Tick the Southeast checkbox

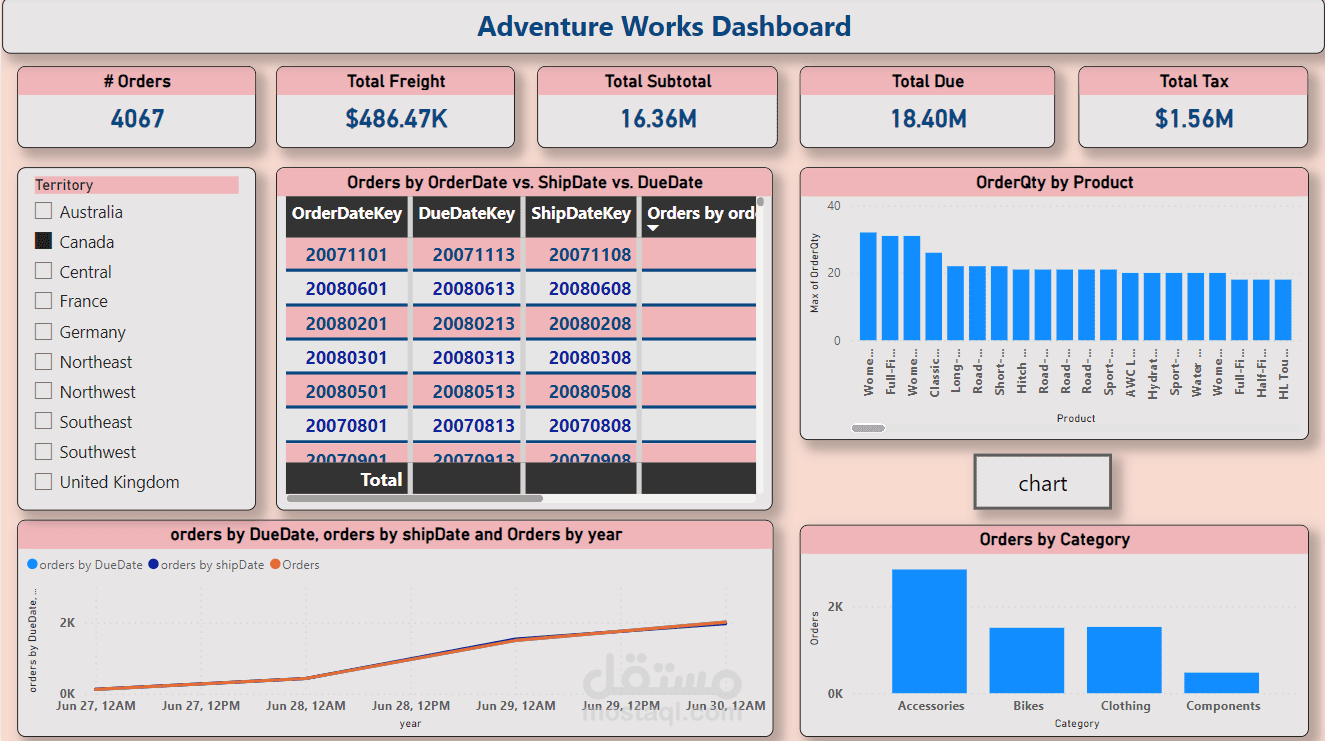[43, 421]
